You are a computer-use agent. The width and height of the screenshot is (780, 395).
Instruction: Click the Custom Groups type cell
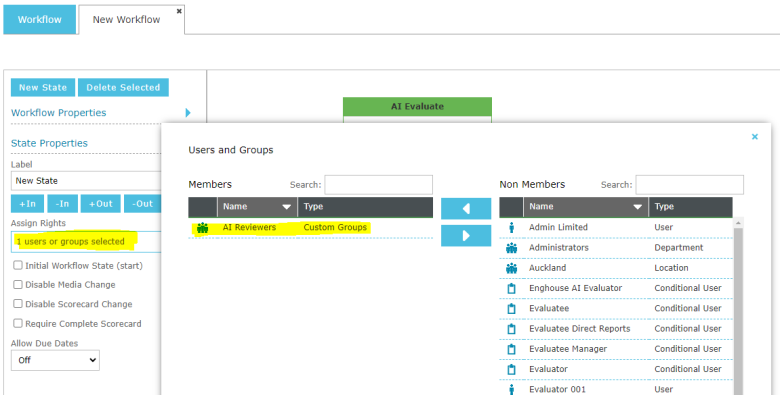(x=335, y=227)
